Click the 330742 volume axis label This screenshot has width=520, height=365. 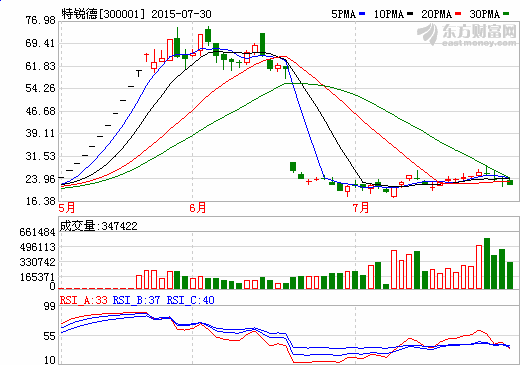(x=37, y=262)
